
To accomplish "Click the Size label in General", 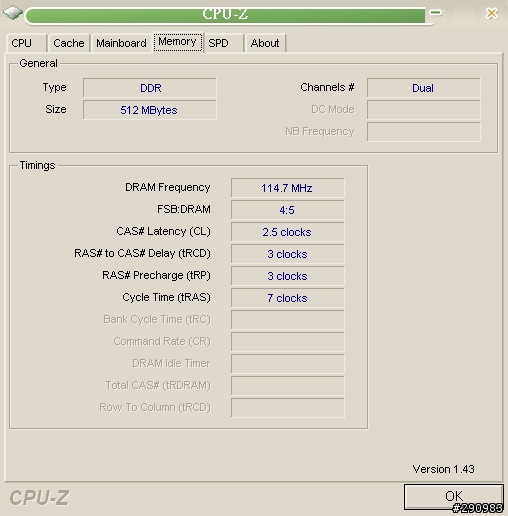I will pyautogui.click(x=56, y=109).
